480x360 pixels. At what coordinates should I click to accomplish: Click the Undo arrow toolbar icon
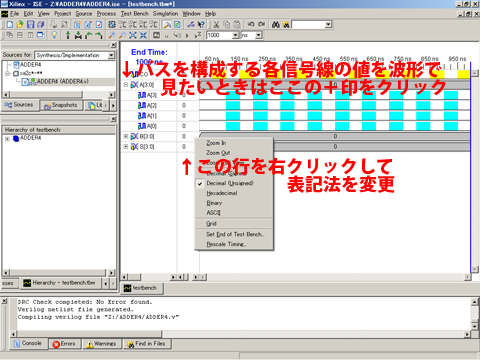pyautogui.click(x=251, y=24)
